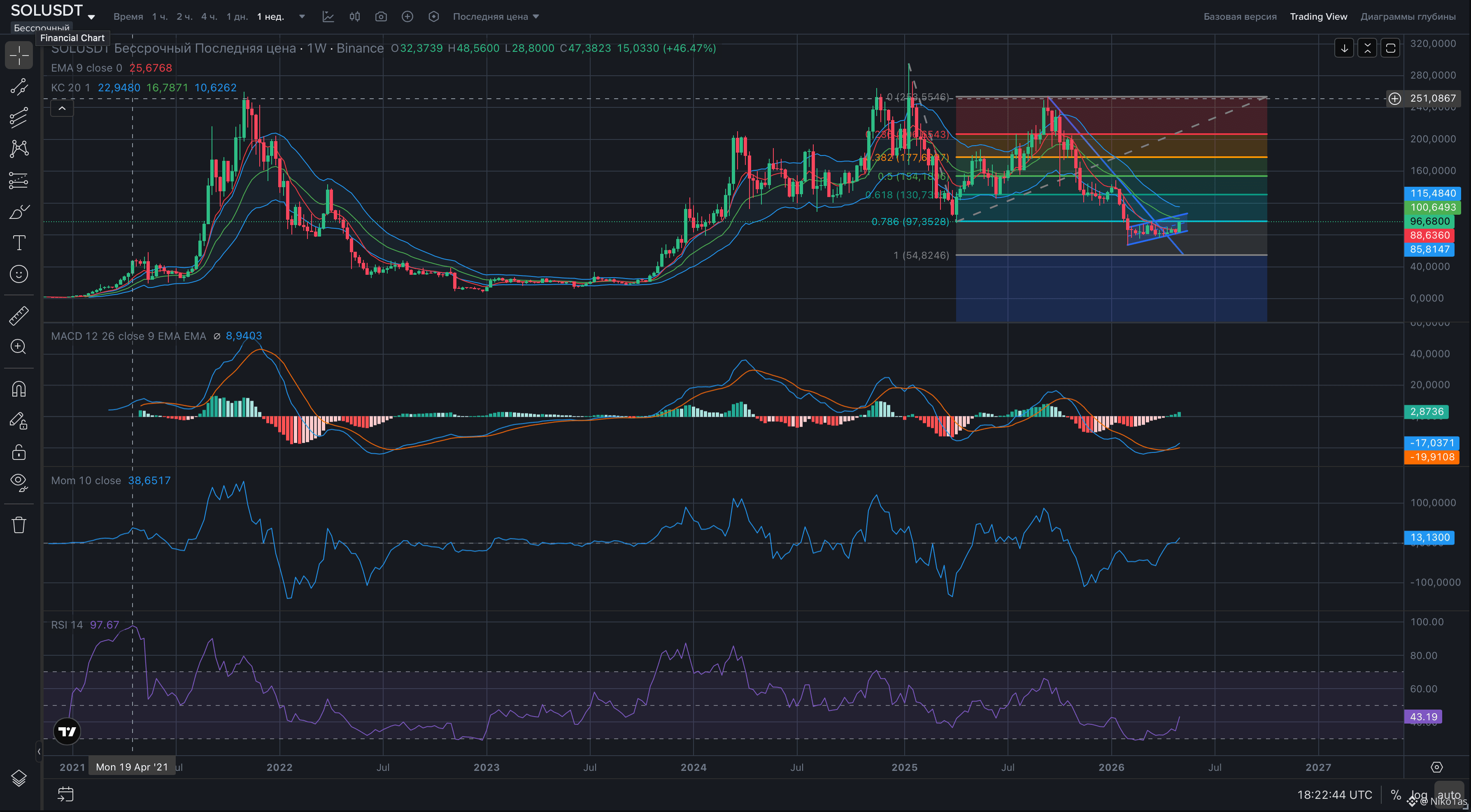This screenshot has height=812, width=1471.
Task: Select the 1 нед. weekly interval
Action: [271, 16]
